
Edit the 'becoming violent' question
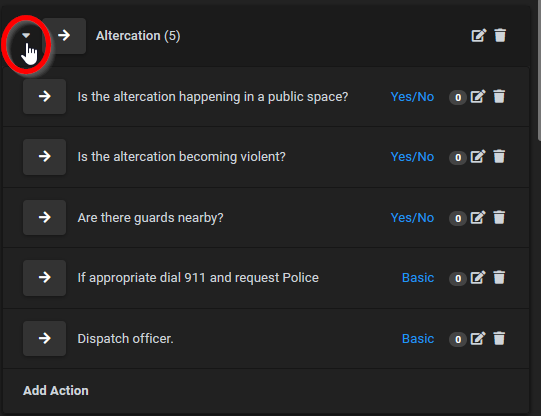click(x=478, y=157)
